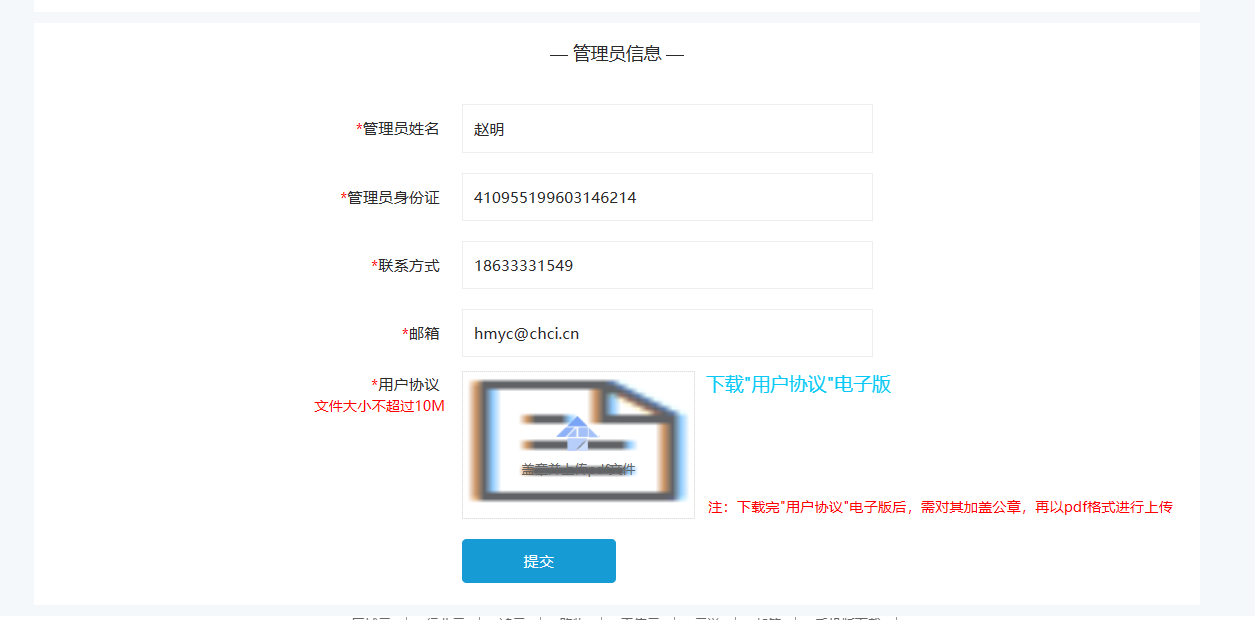Click the 管理员身份证 field label

point(393,198)
